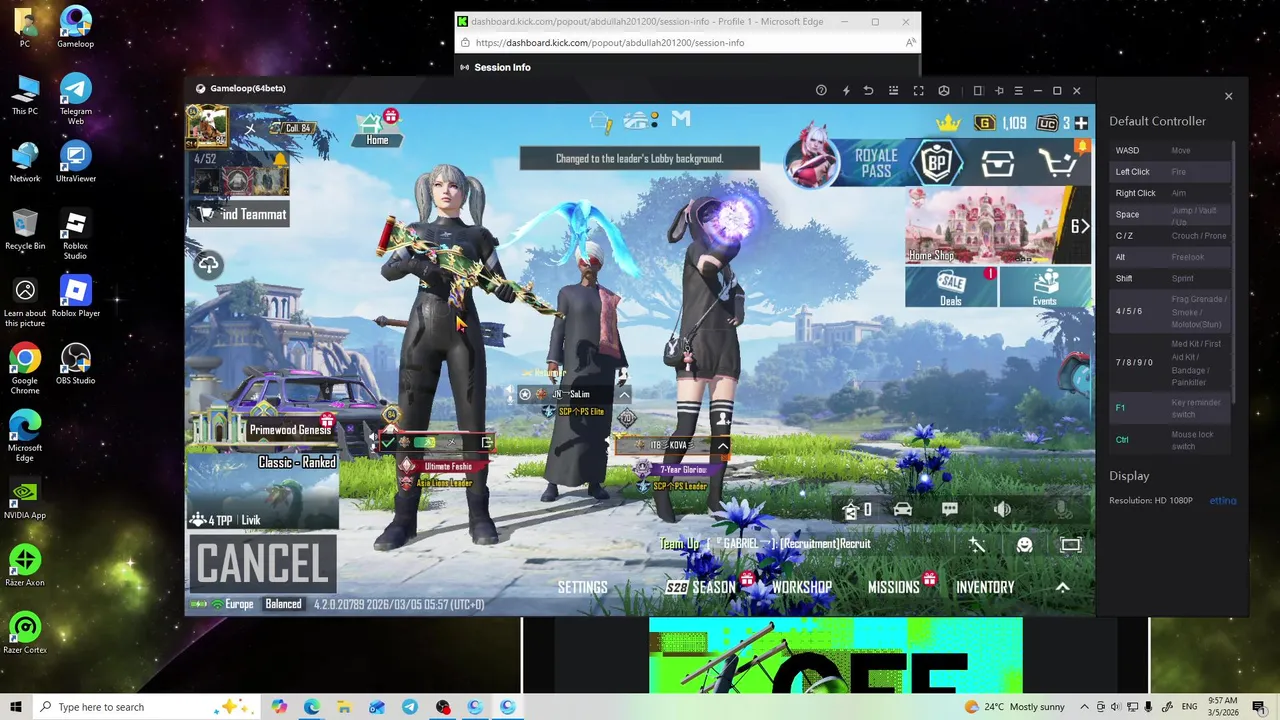Open the Events tile
Viewport: 1280px width, 720px height.
pos(1045,287)
